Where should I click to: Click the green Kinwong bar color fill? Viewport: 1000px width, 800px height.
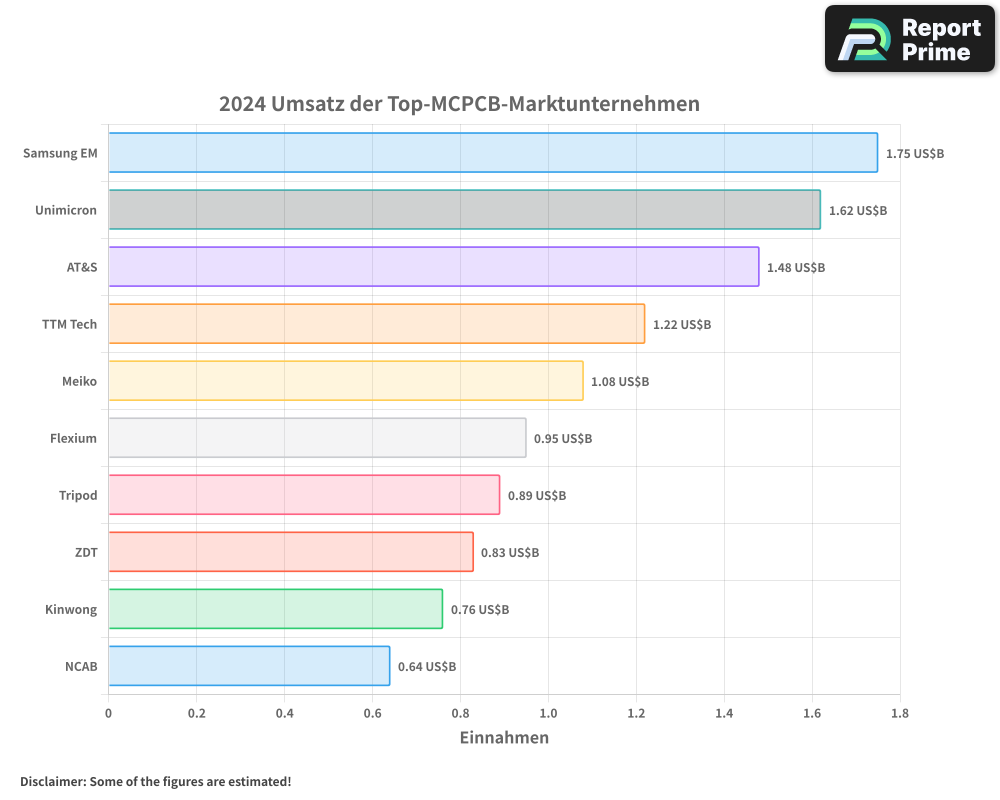[275, 609]
